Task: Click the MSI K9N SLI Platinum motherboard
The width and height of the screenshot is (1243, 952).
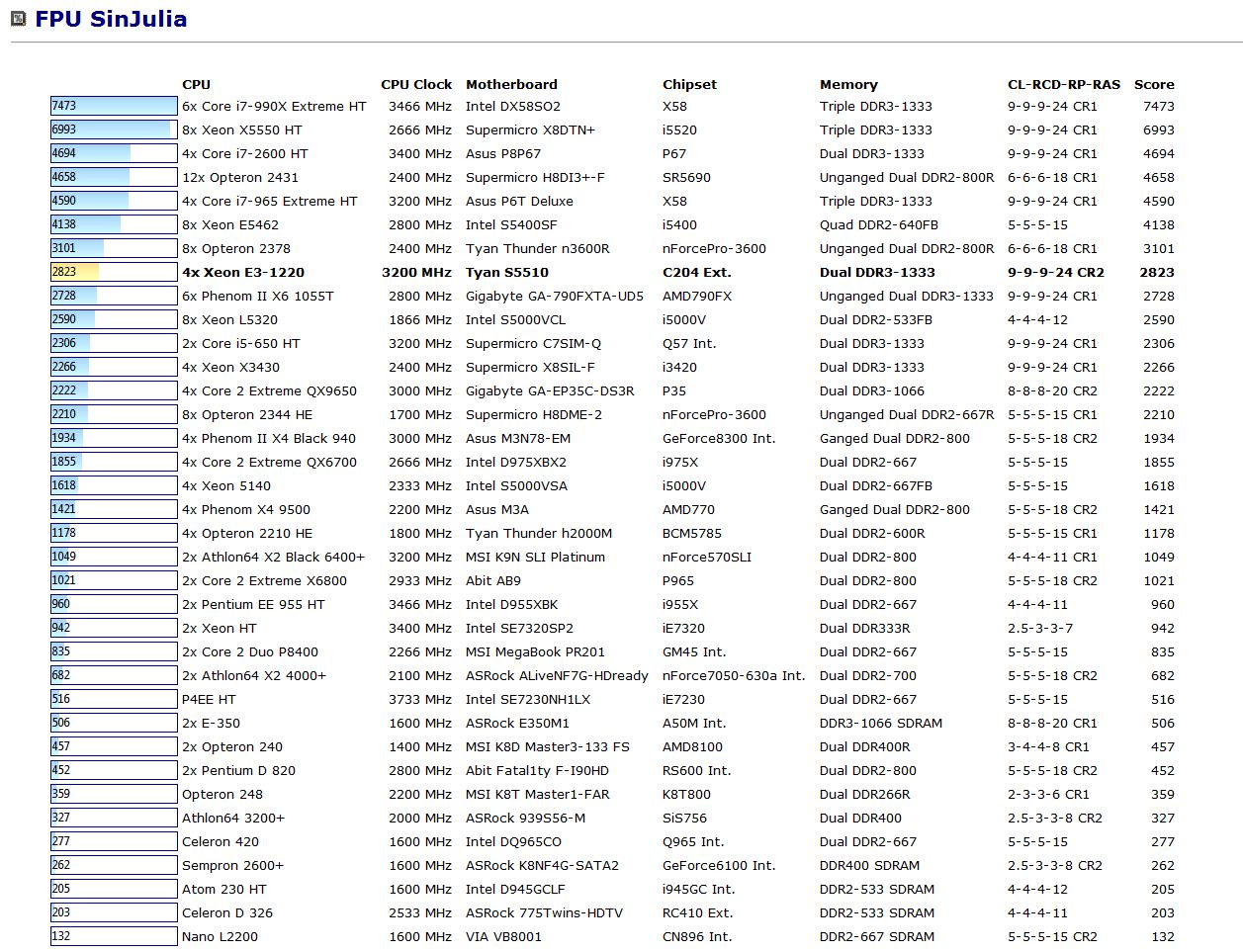Action: coord(535,557)
